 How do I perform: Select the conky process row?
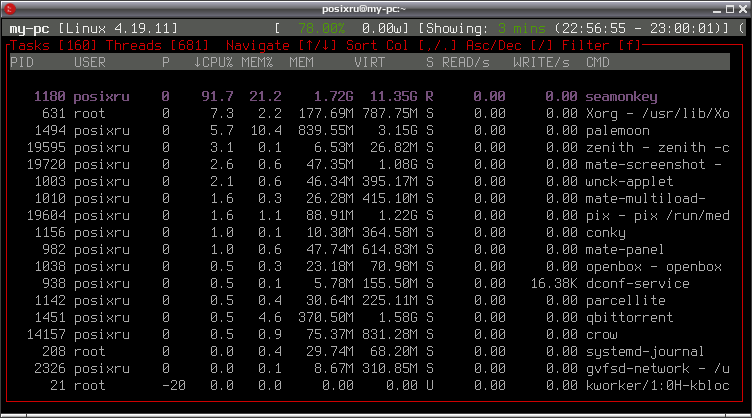click(370, 233)
